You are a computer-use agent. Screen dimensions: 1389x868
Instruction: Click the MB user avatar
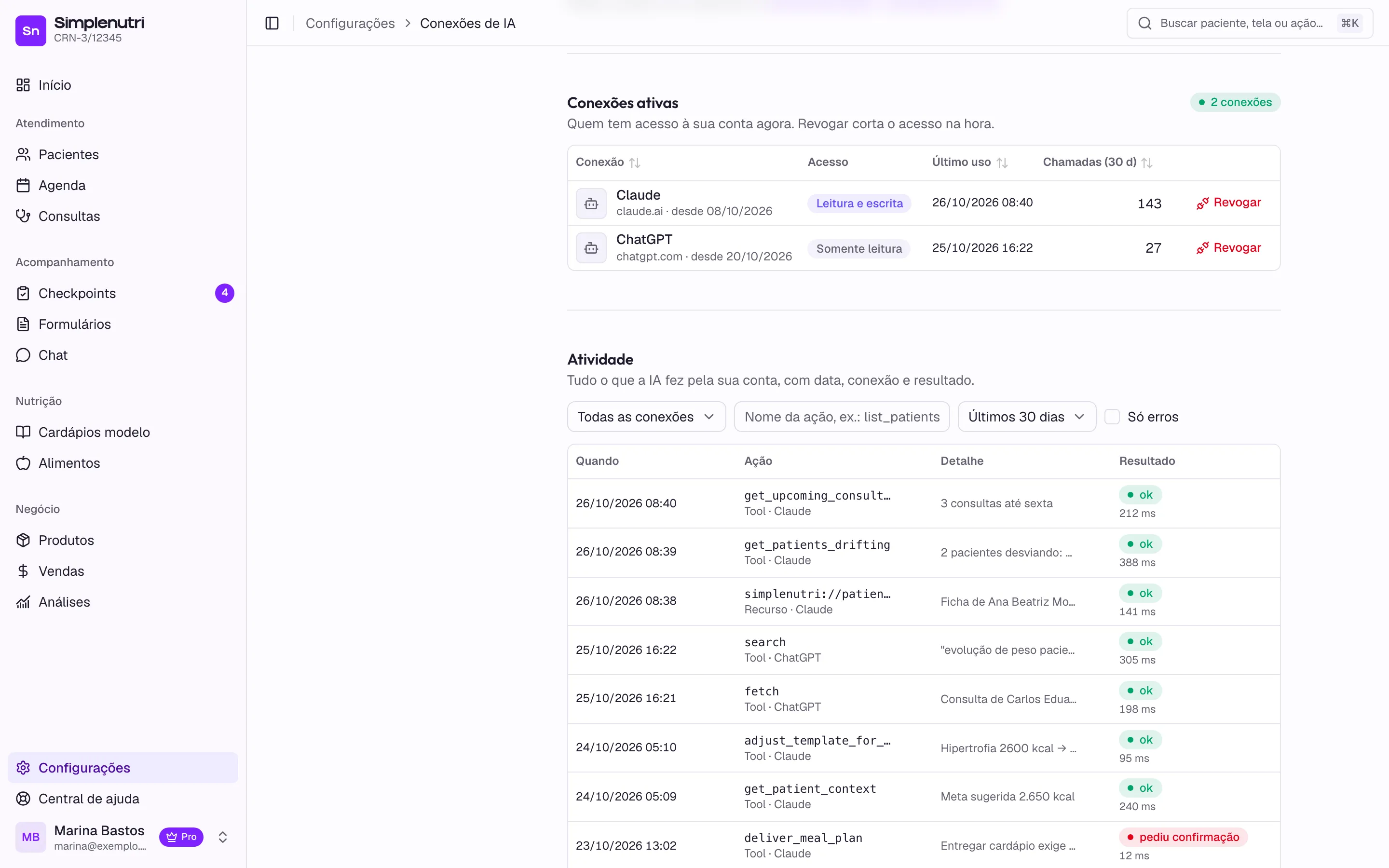pos(30,837)
